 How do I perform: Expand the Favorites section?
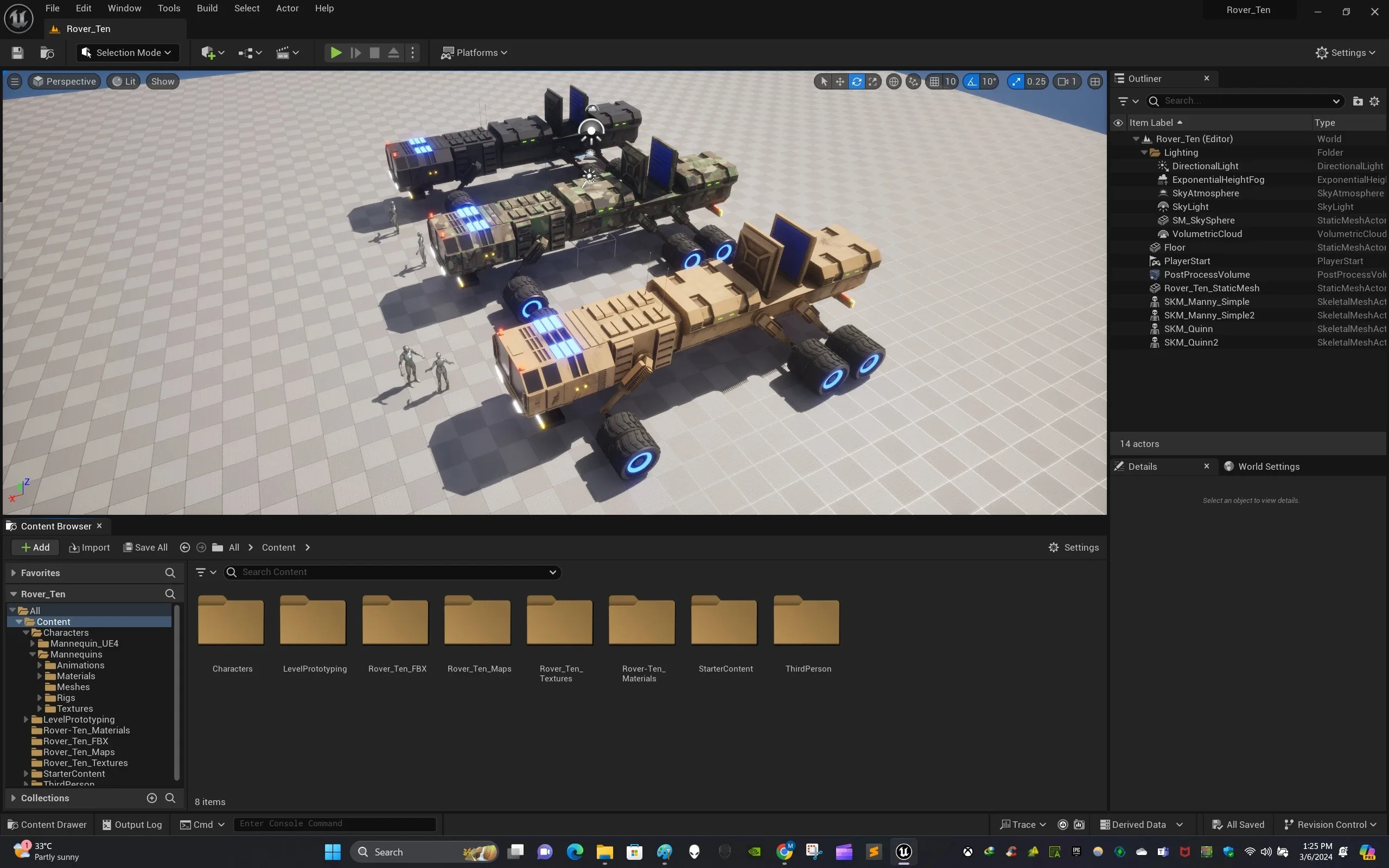(13, 573)
